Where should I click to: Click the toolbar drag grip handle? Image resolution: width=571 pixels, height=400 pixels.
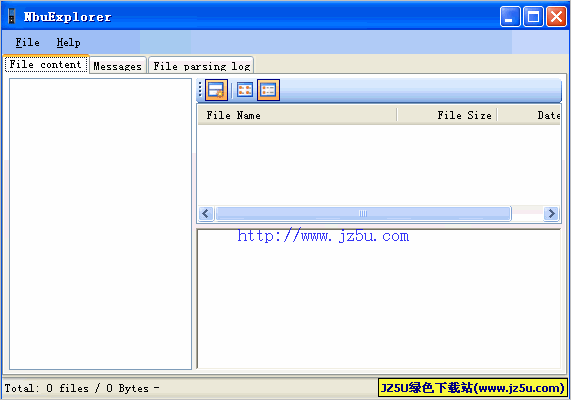coord(200,90)
